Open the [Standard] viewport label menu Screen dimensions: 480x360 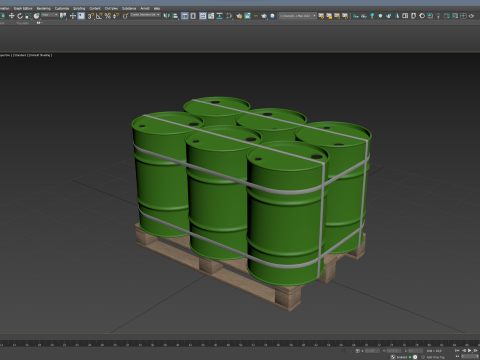click(x=20, y=55)
